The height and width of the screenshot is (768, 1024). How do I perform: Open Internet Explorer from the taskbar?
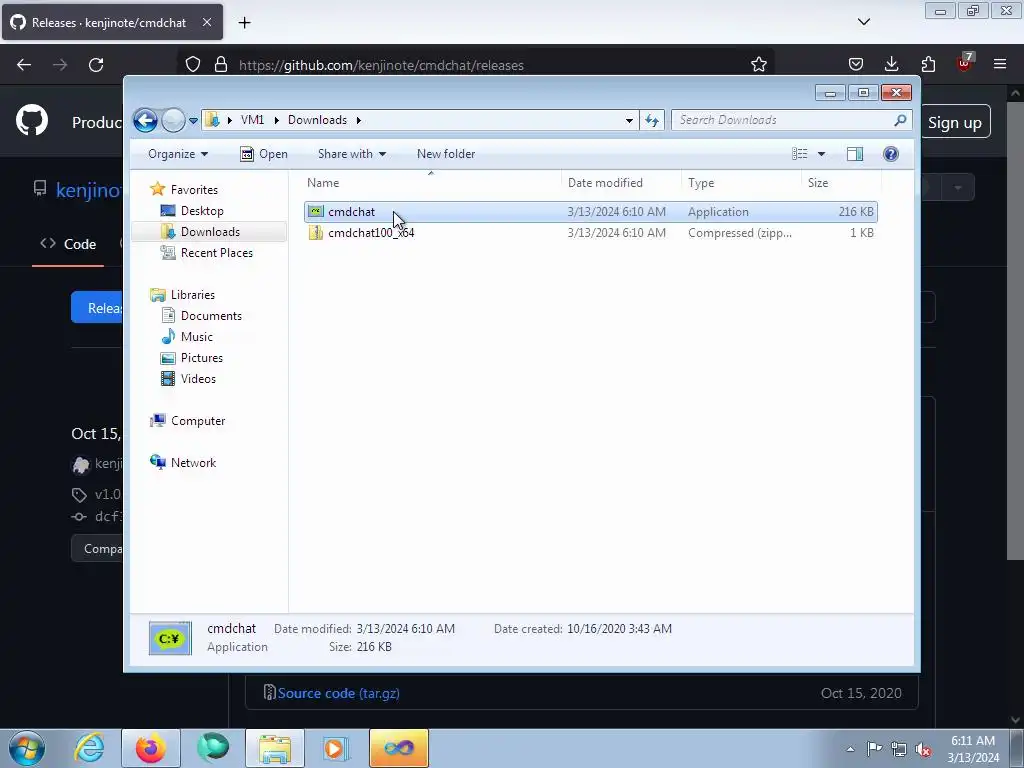point(89,748)
